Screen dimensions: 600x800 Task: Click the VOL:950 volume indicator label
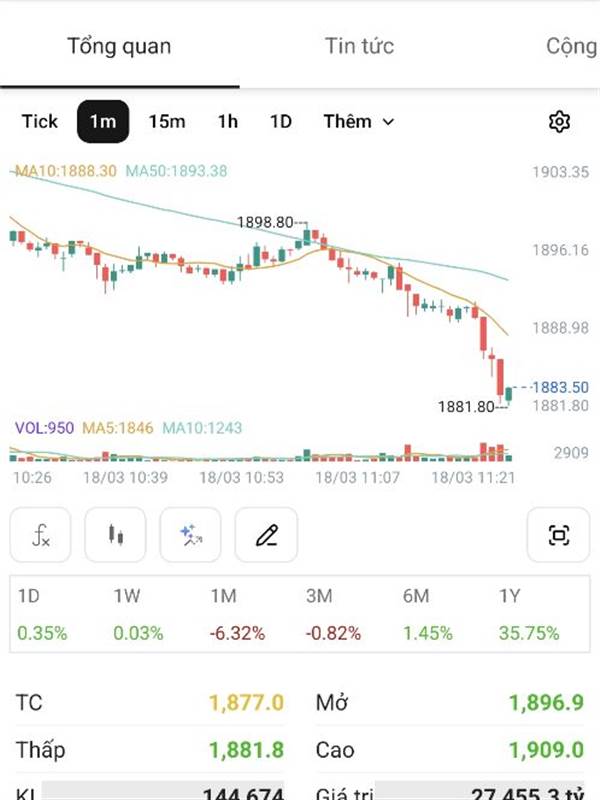pyautogui.click(x=44, y=428)
